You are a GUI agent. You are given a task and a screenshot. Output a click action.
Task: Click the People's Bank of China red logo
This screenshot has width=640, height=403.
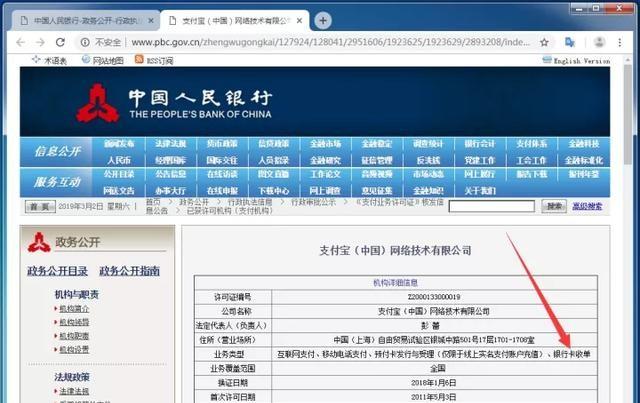pos(98,103)
